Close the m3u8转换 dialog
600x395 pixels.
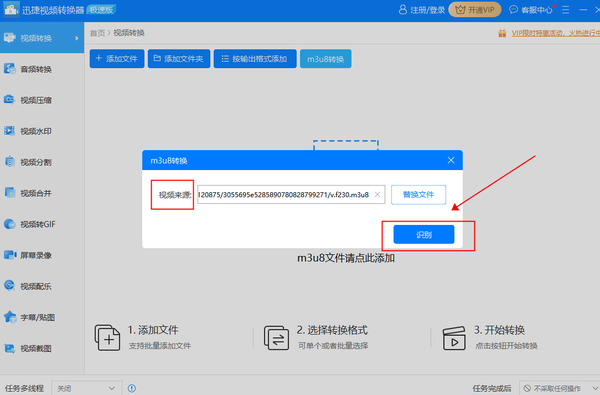point(451,160)
